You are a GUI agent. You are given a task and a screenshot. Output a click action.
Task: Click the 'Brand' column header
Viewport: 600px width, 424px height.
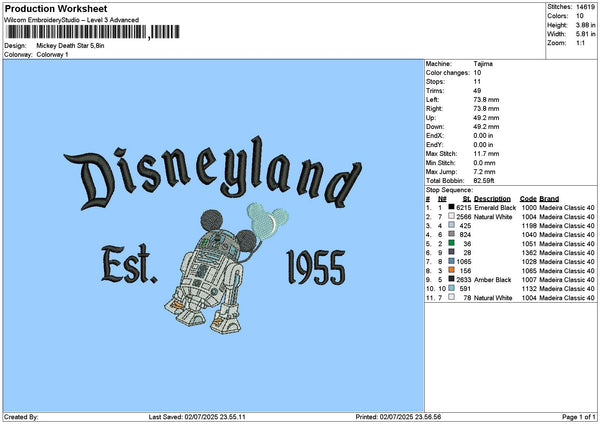click(x=549, y=199)
